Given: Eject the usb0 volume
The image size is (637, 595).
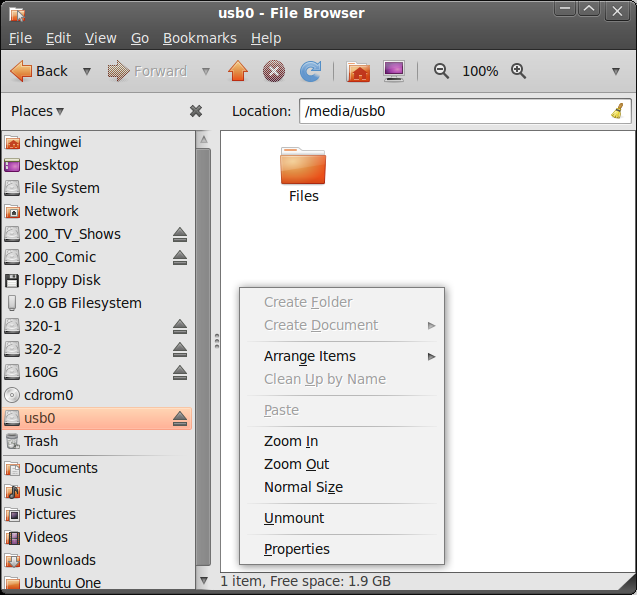Looking at the screenshot, I should (180, 419).
